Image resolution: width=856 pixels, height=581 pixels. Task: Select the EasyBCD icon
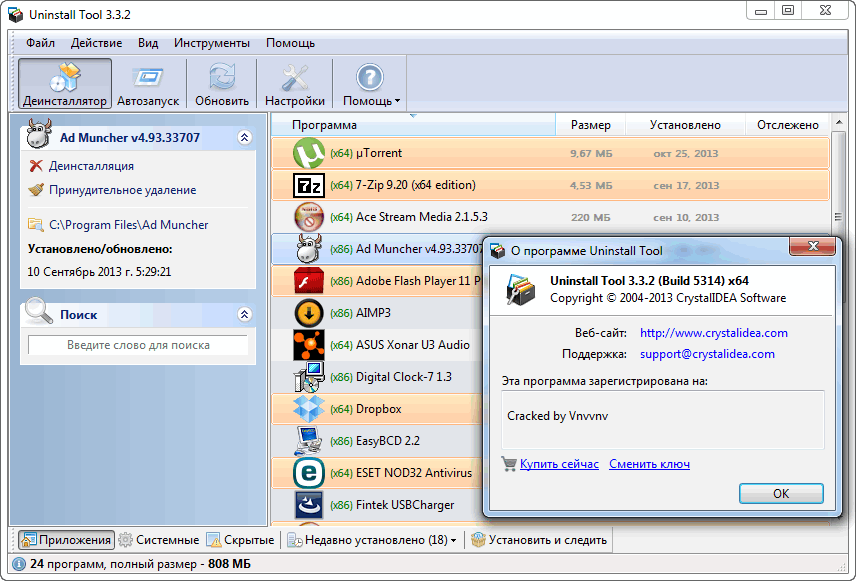[308, 441]
